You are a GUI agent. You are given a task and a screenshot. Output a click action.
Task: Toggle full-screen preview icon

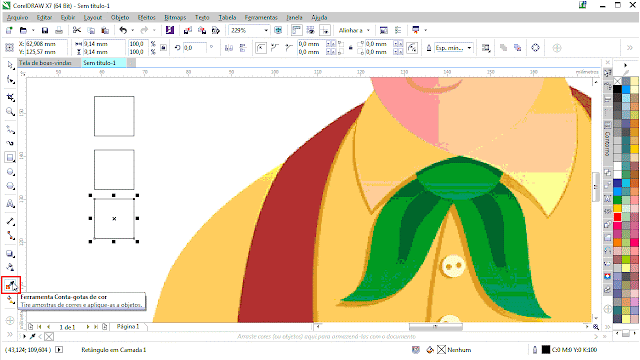[278, 30]
